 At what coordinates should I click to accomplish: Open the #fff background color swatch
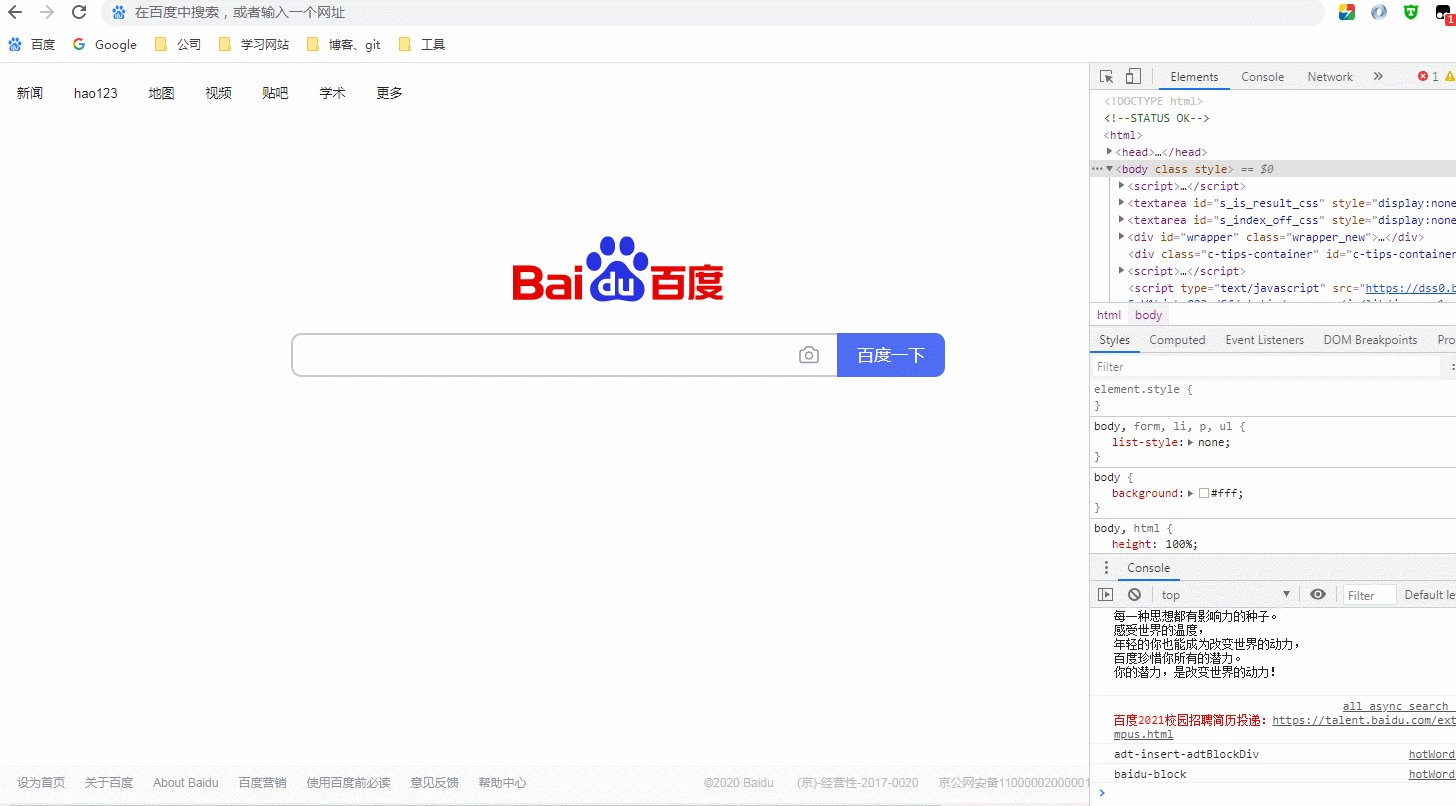(x=1204, y=493)
